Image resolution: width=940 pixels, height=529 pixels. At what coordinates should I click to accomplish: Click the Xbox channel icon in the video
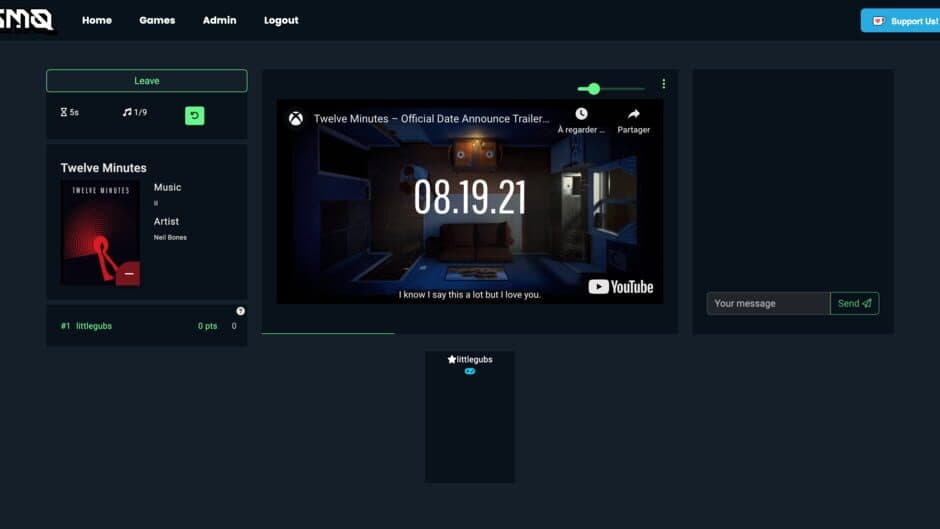(x=296, y=119)
